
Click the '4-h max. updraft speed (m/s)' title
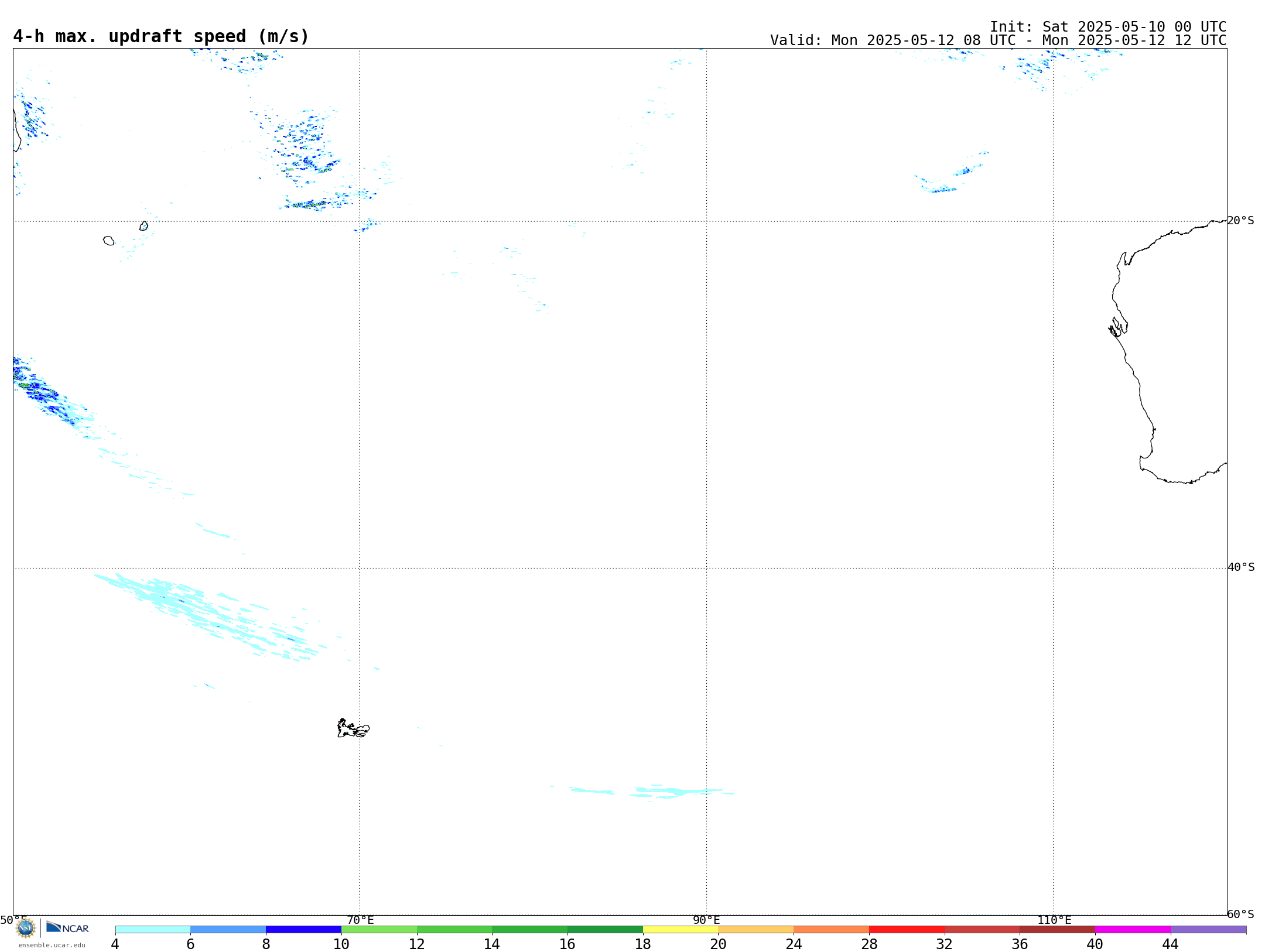pos(161,36)
